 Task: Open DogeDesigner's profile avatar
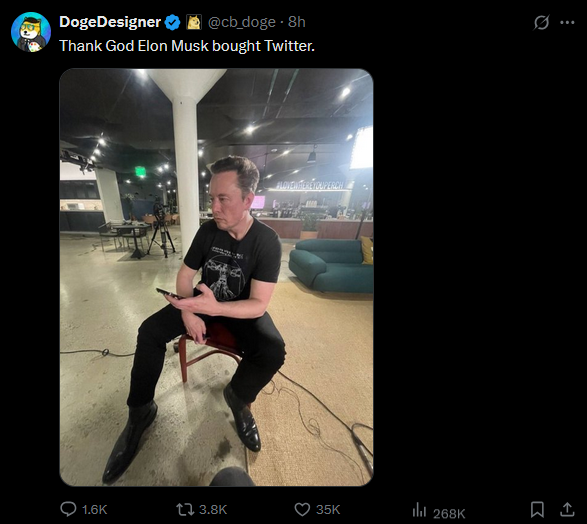(31, 32)
